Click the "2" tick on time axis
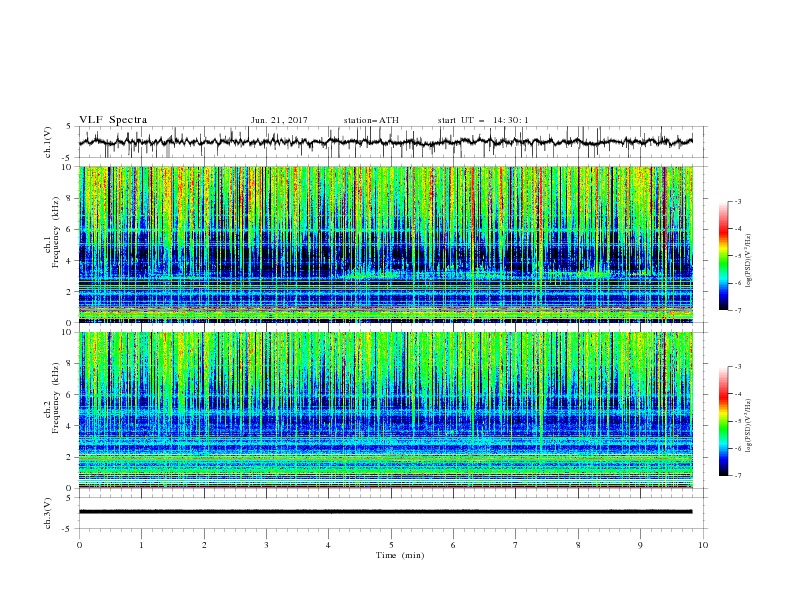The image size is (792, 612). tap(204, 545)
